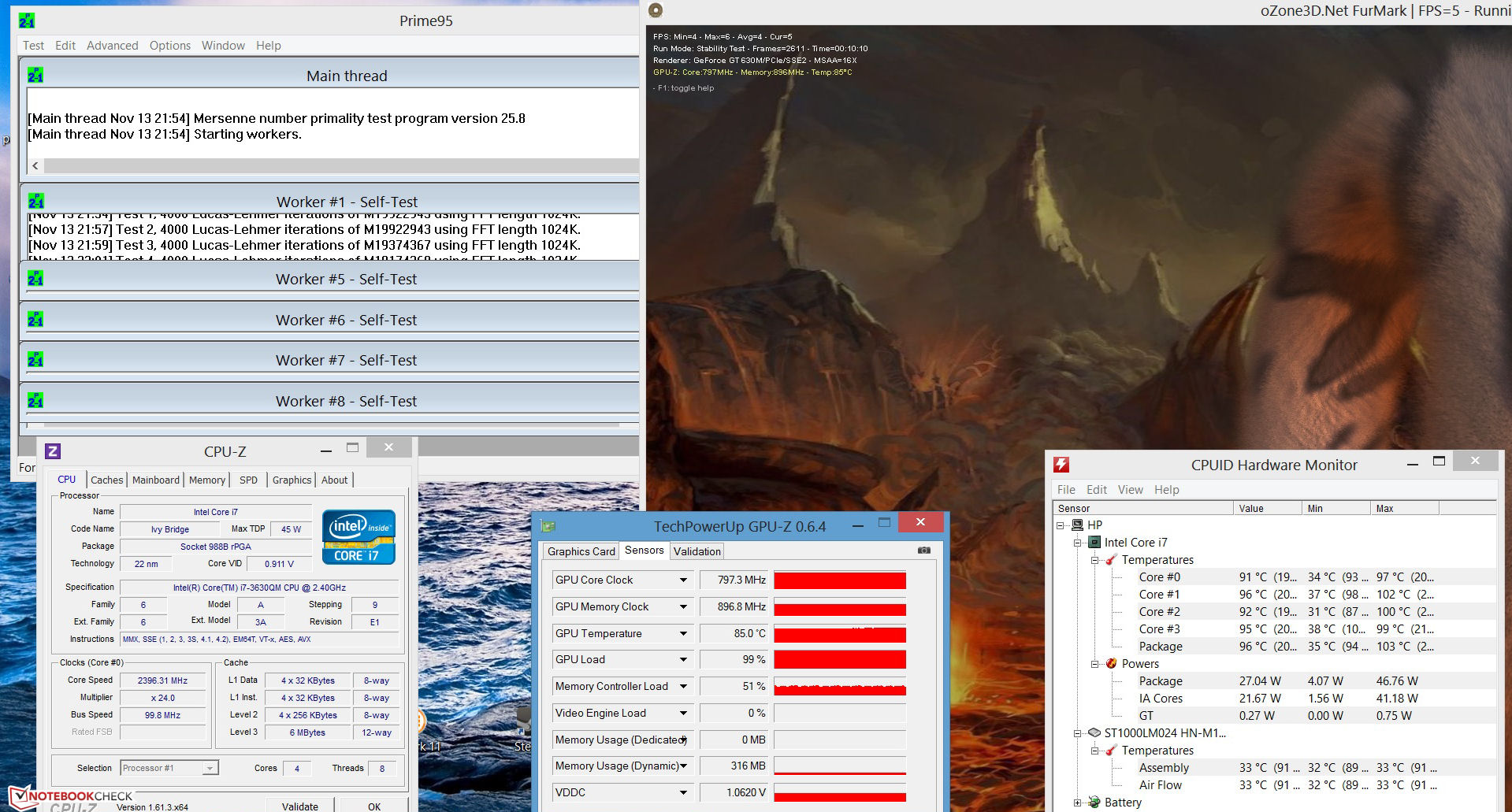Image resolution: width=1512 pixels, height=812 pixels.
Task: Open VDDC sensor dropdown
Action: pyautogui.click(x=683, y=793)
